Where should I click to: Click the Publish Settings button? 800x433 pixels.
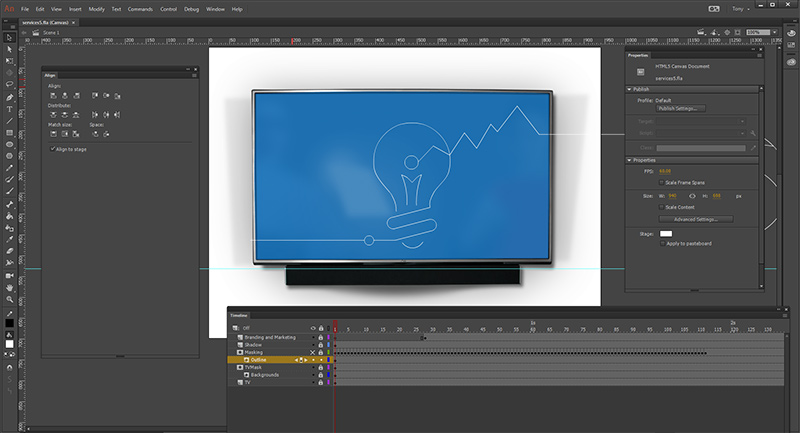681,109
